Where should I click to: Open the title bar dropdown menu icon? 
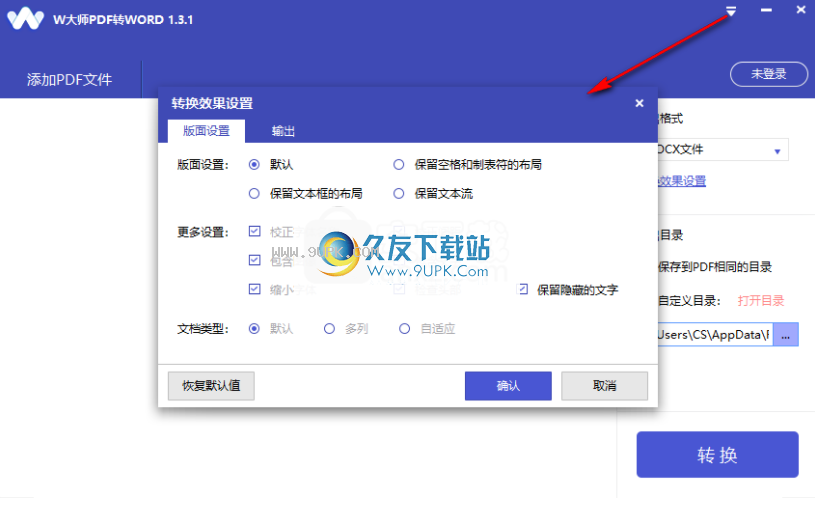coord(731,11)
